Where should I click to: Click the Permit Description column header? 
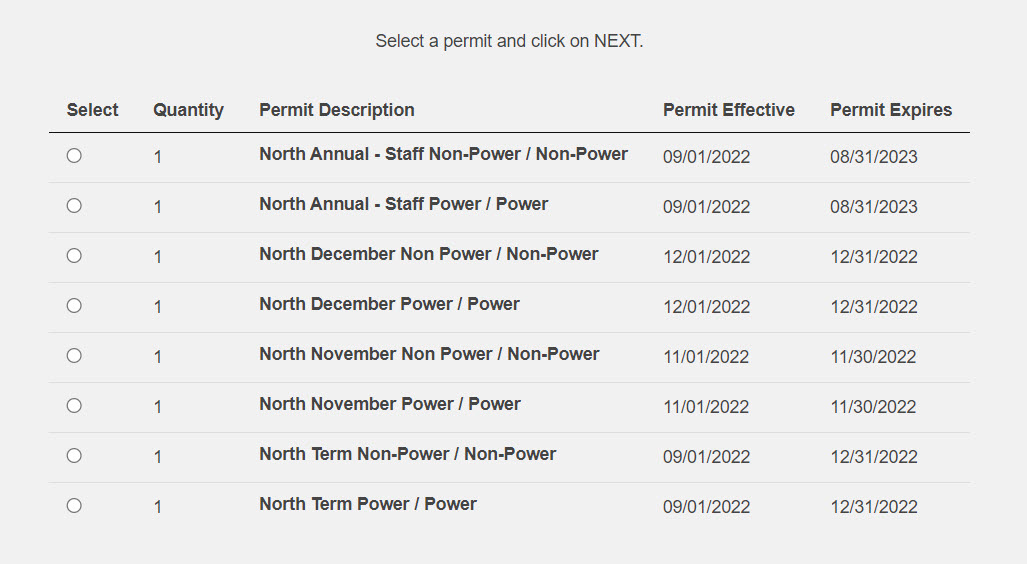point(337,110)
